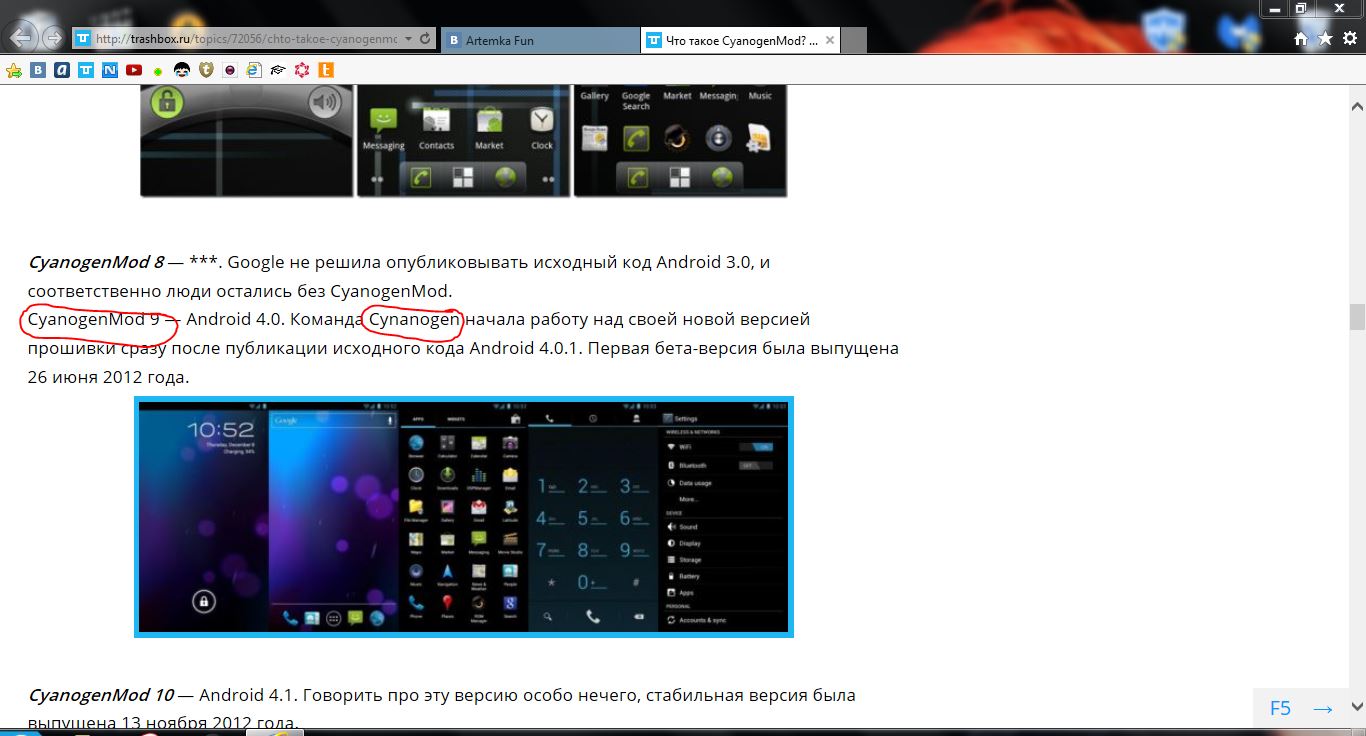Image resolution: width=1366 pixels, height=736 pixels.
Task: Open the cartoon face bookmark
Action: [182, 70]
